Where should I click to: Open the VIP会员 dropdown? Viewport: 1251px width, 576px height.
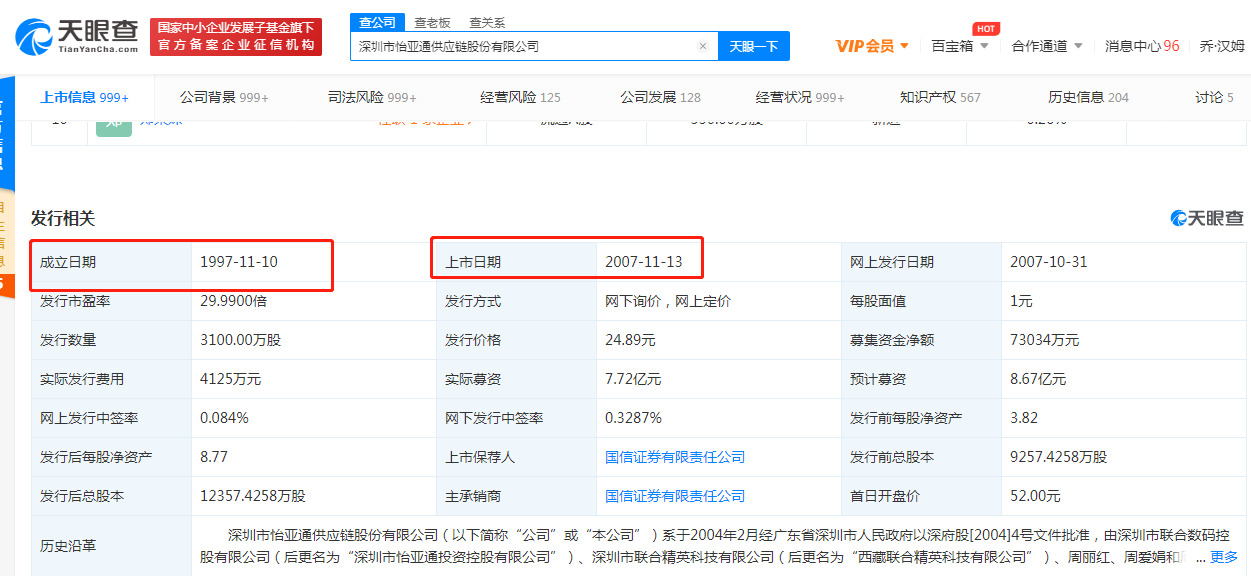(x=872, y=46)
